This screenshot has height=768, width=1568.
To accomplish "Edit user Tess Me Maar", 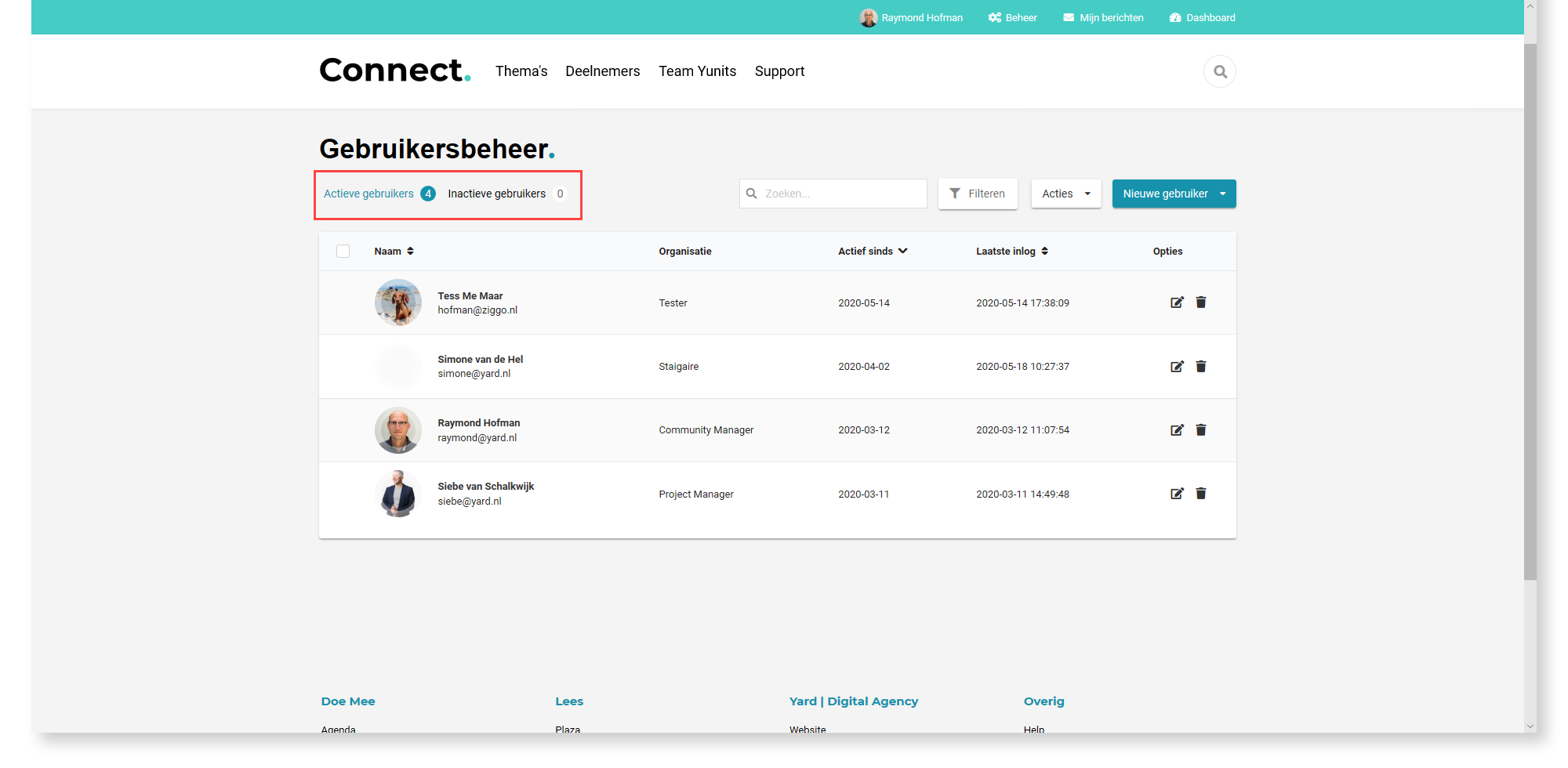I will point(1177,302).
